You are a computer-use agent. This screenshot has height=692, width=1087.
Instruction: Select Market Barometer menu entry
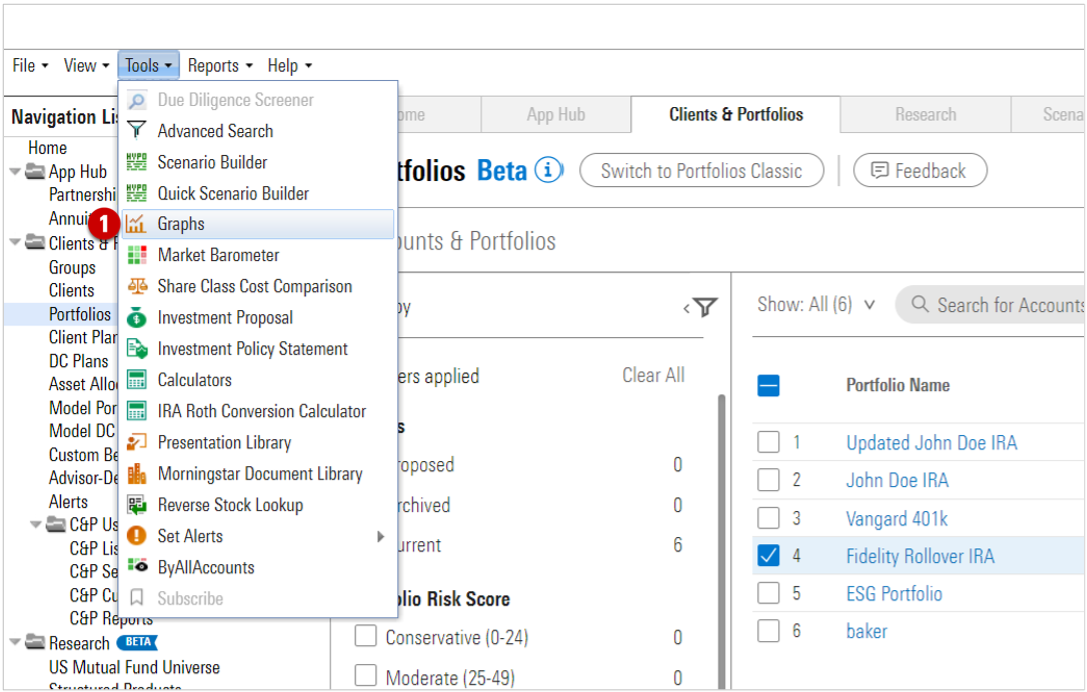pos(258,255)
